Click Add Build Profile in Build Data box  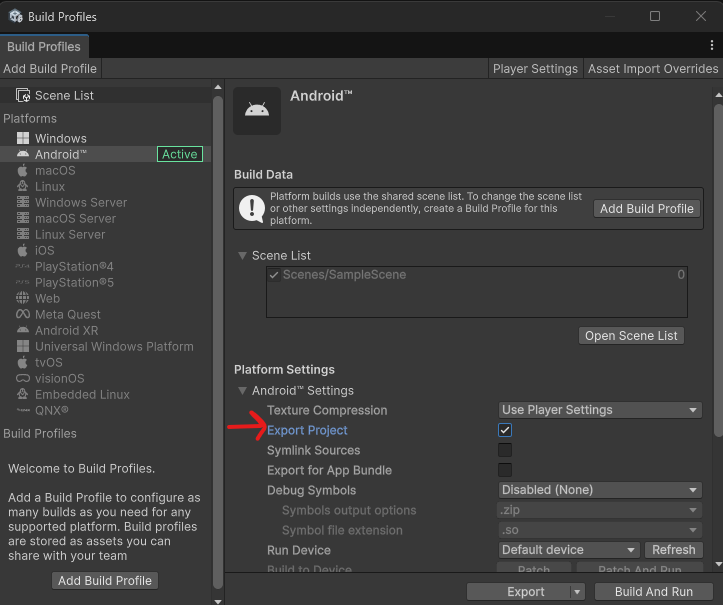point(646,208)
